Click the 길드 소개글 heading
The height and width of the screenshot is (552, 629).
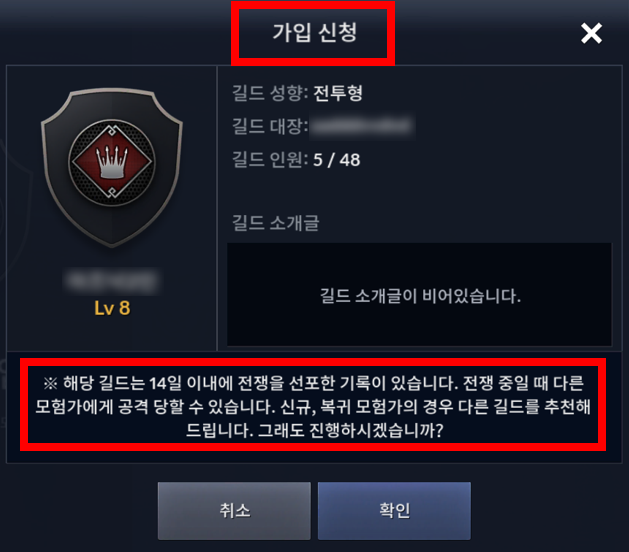[276, 223]
